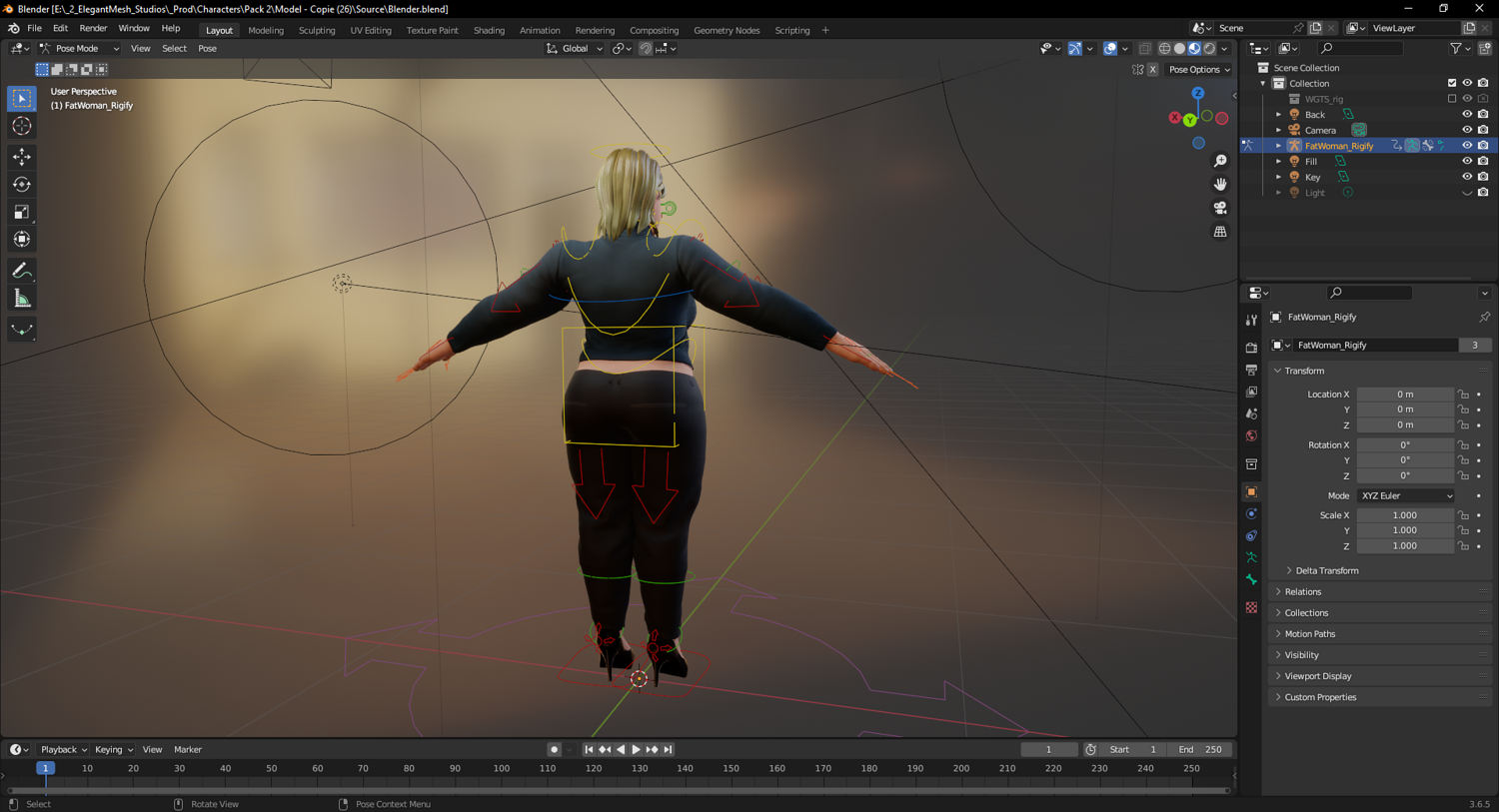This screenshot has width=1499, height=812.
Task: Toggle camera view in viewport
Action: point(1220,208)
